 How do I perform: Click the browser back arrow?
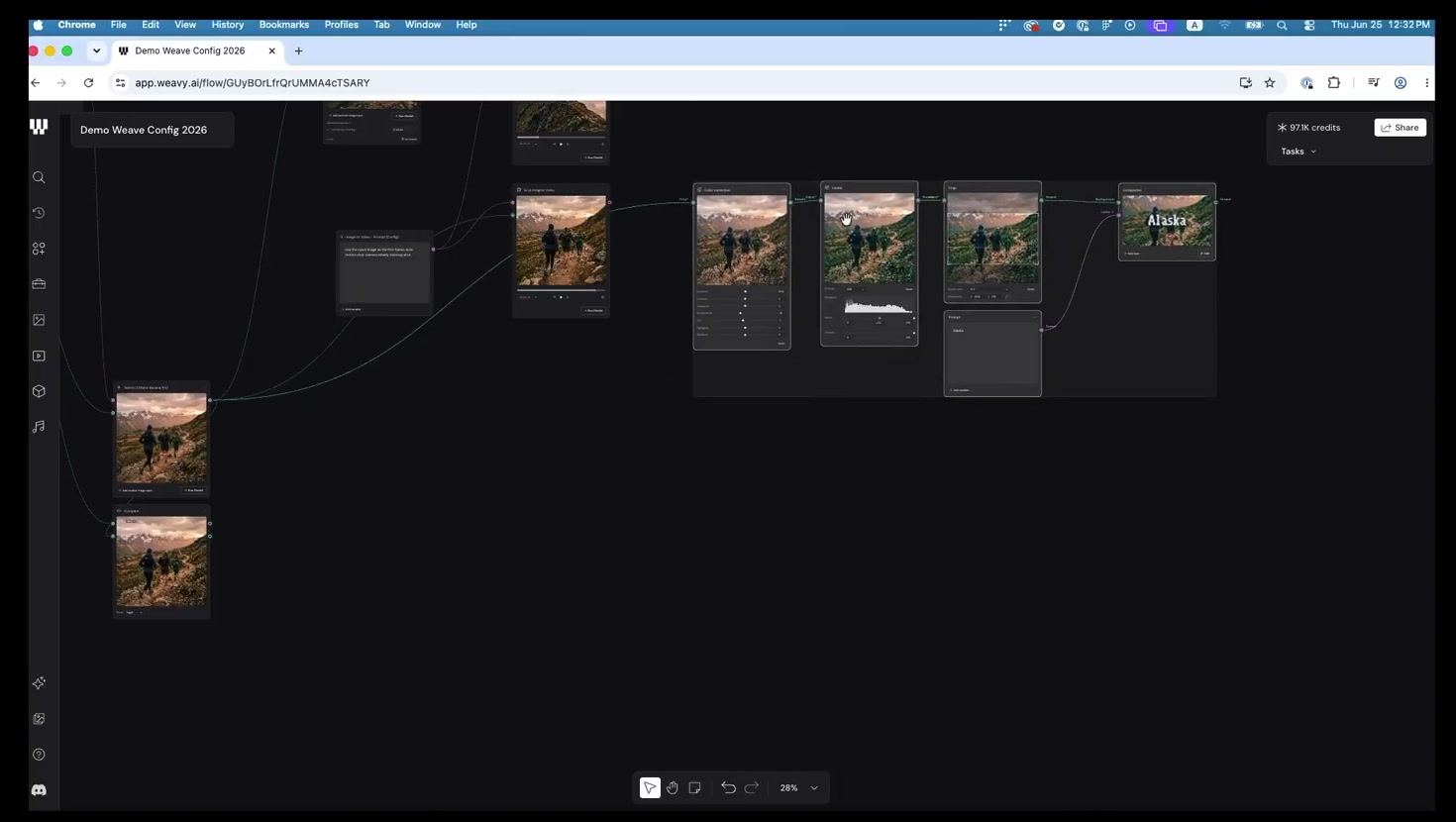(x=36, y=83)
